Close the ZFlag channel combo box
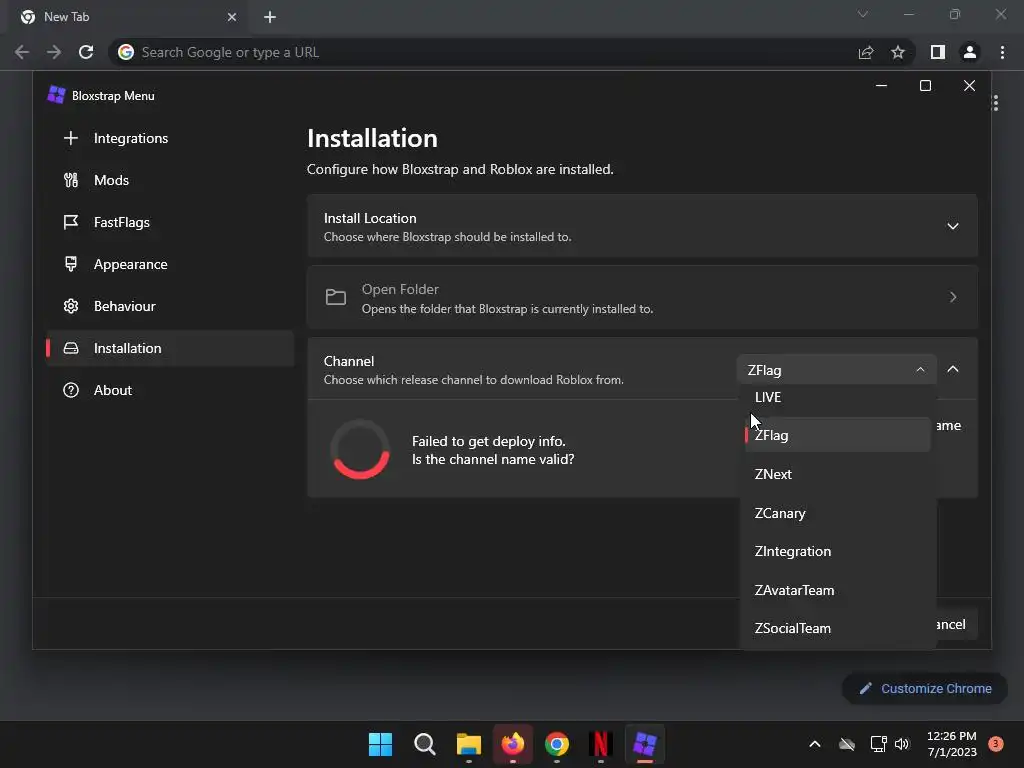The width and height of the screenshot is (1024, 768). coord(837,370)
